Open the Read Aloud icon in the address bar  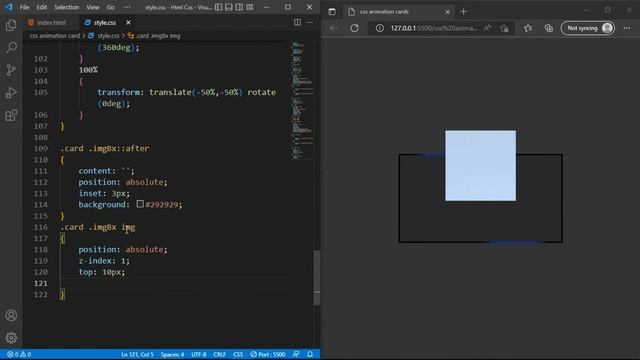[487, 28]
